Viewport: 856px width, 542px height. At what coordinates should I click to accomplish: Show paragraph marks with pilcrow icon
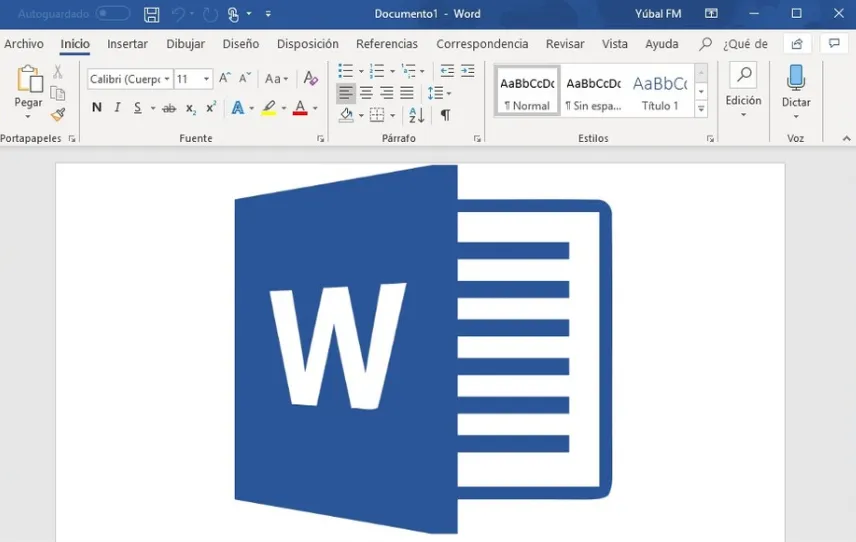pos(445,115)
